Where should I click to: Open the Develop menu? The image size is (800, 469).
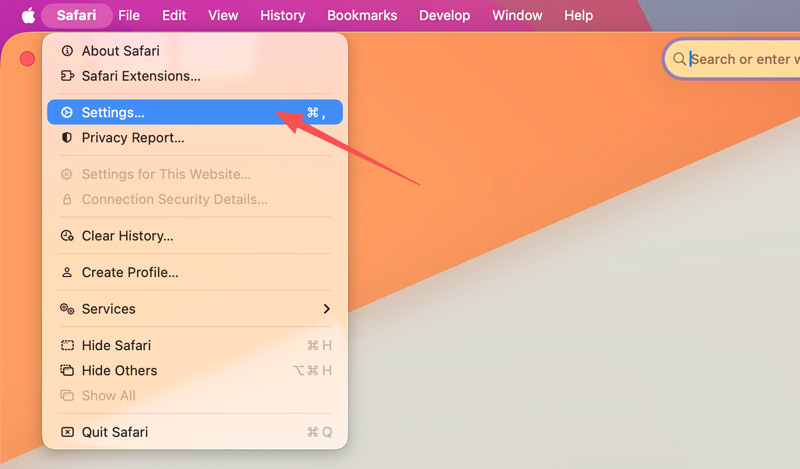pyautogui.click(x=444, y=15)
